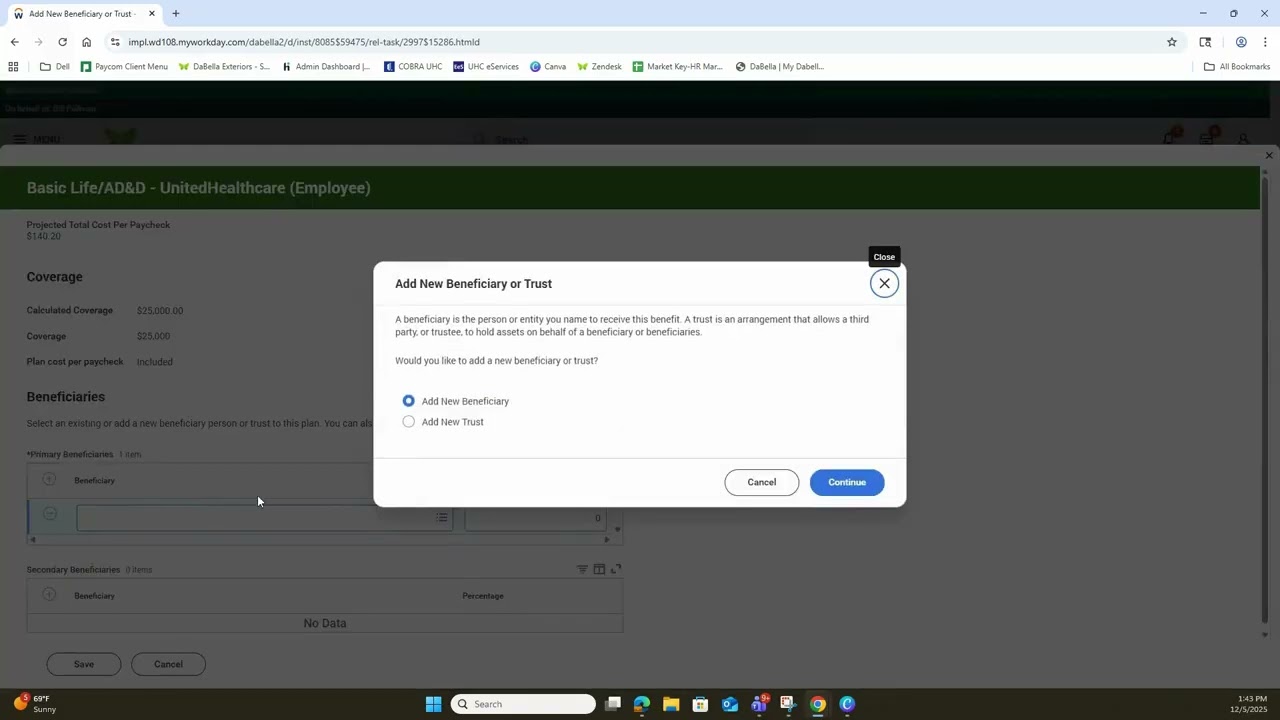Open Microsoft Teams from the taskbar
This screenshot has height=720, width=1280.
pyautogui.click(x=759, y=704)
